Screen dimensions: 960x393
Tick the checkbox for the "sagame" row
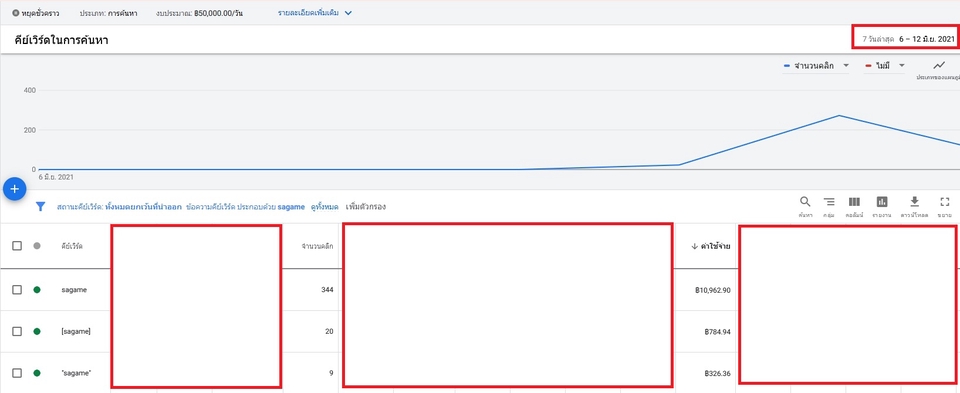tap(17, 373)
